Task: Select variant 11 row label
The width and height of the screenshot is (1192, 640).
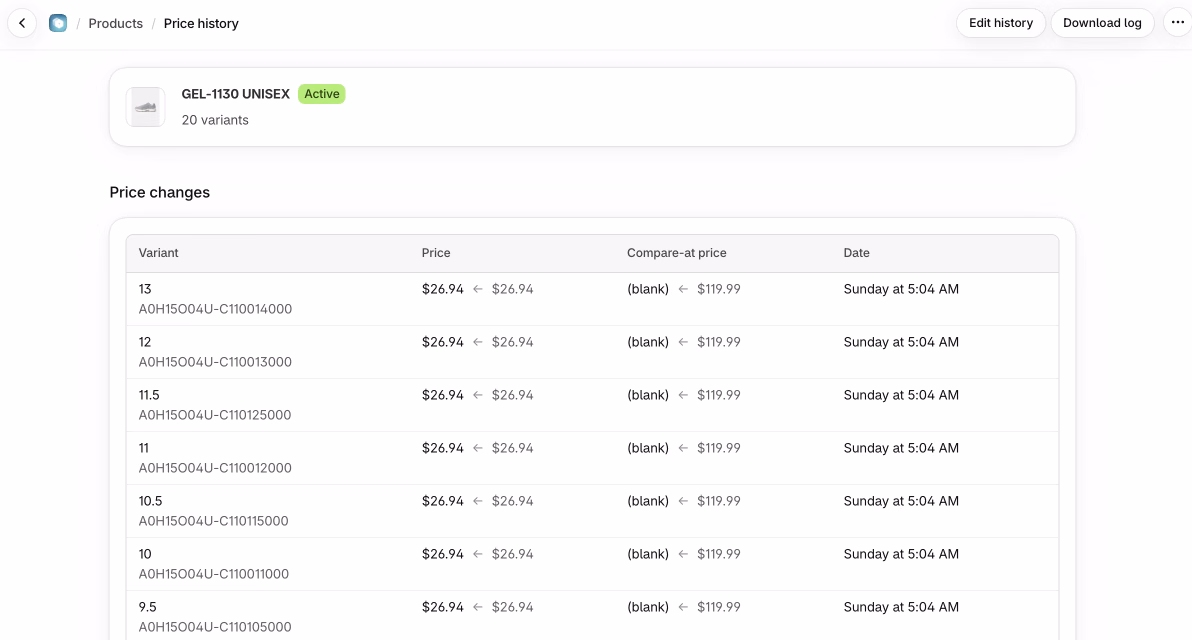Action: point(144,448)
